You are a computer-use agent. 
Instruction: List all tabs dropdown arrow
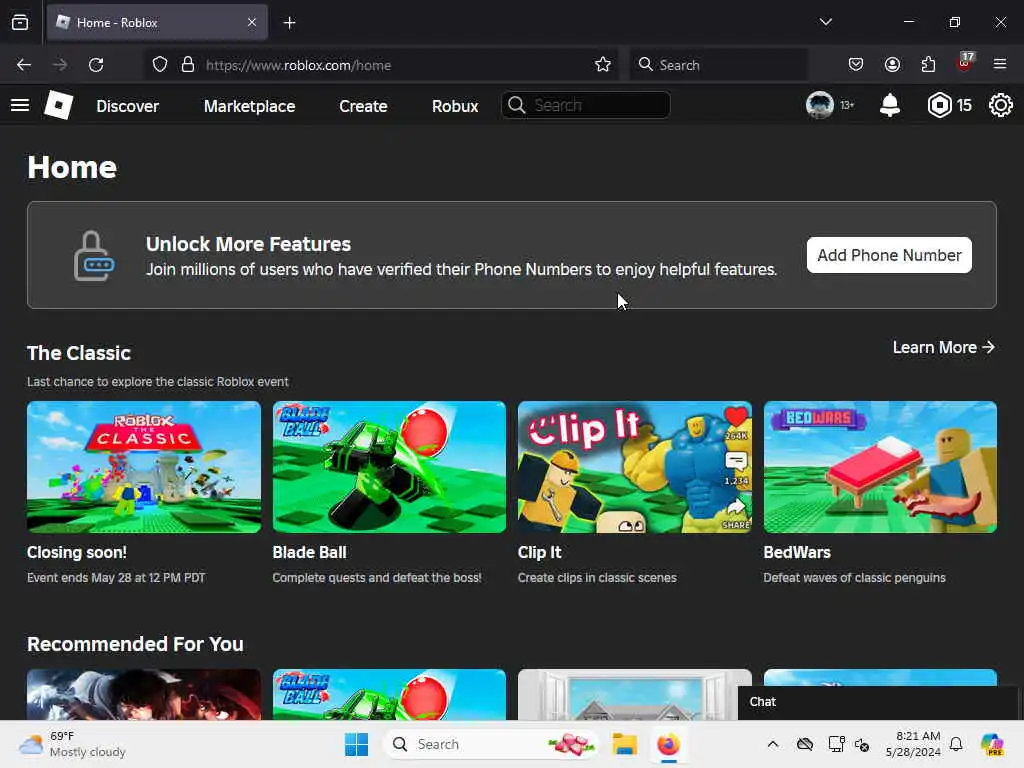pyautogui.click(x=825, y=22)
